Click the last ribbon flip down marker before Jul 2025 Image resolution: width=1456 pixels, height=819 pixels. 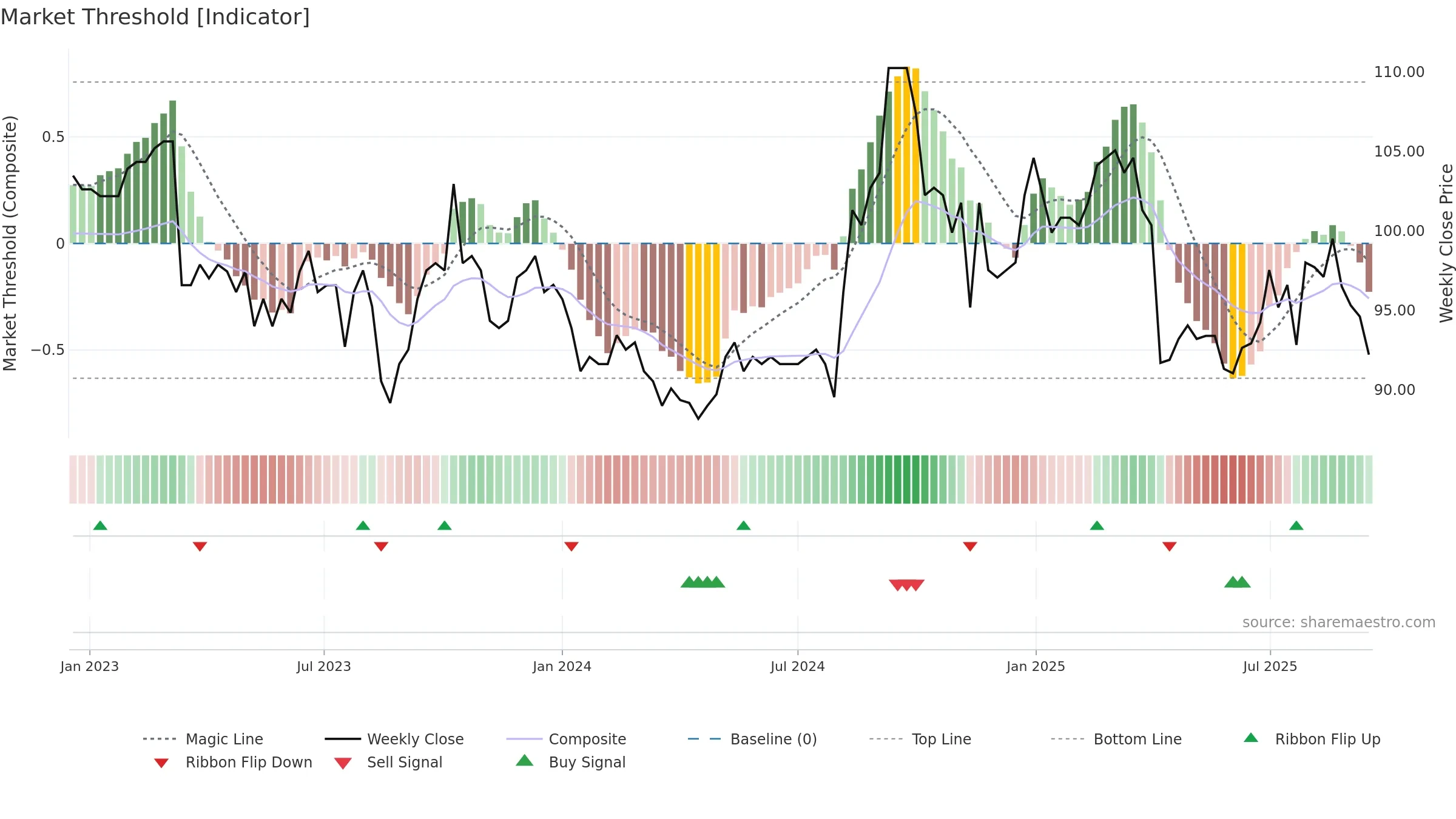tap(1169, 546)
